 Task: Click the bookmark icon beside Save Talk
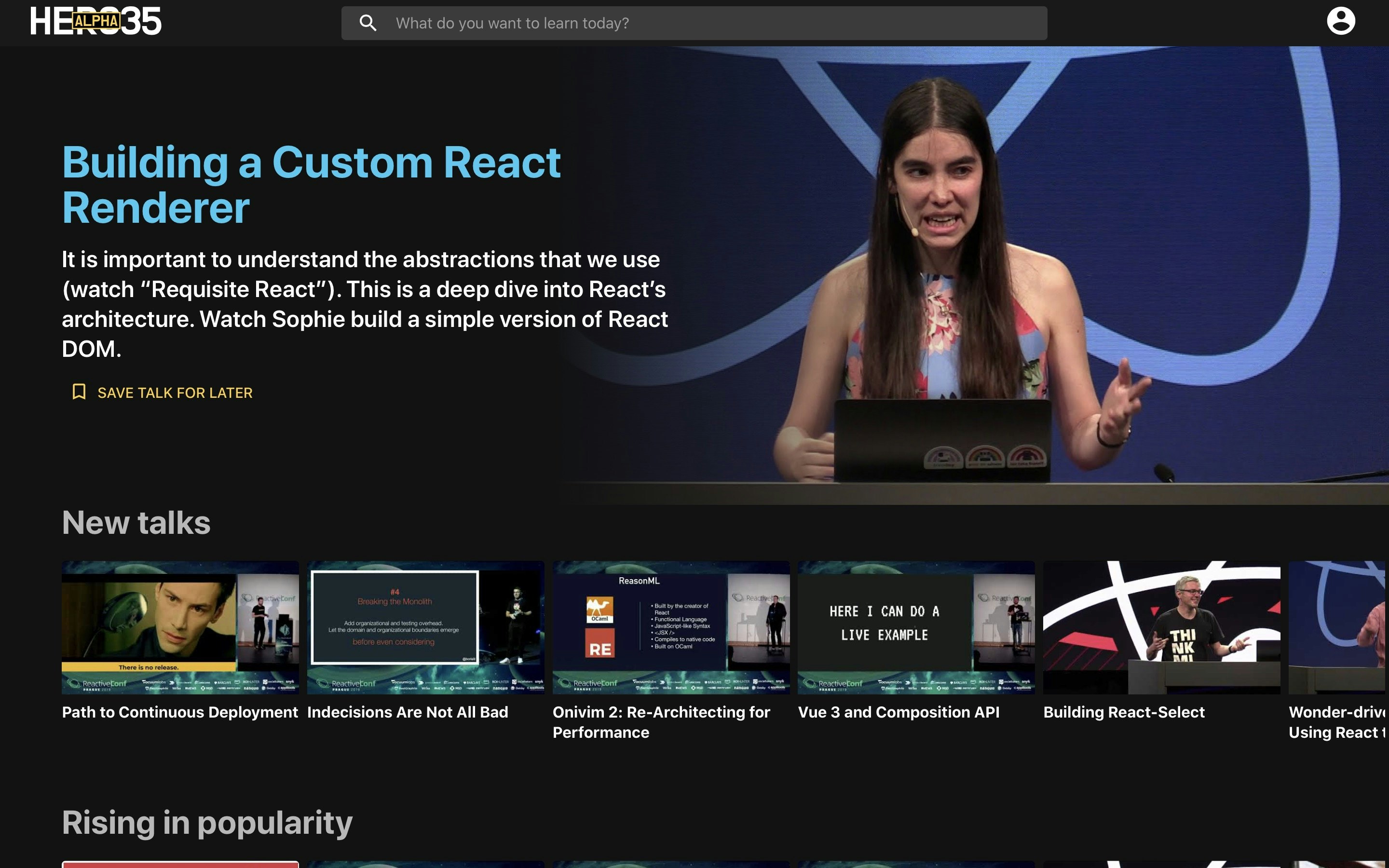79,392
